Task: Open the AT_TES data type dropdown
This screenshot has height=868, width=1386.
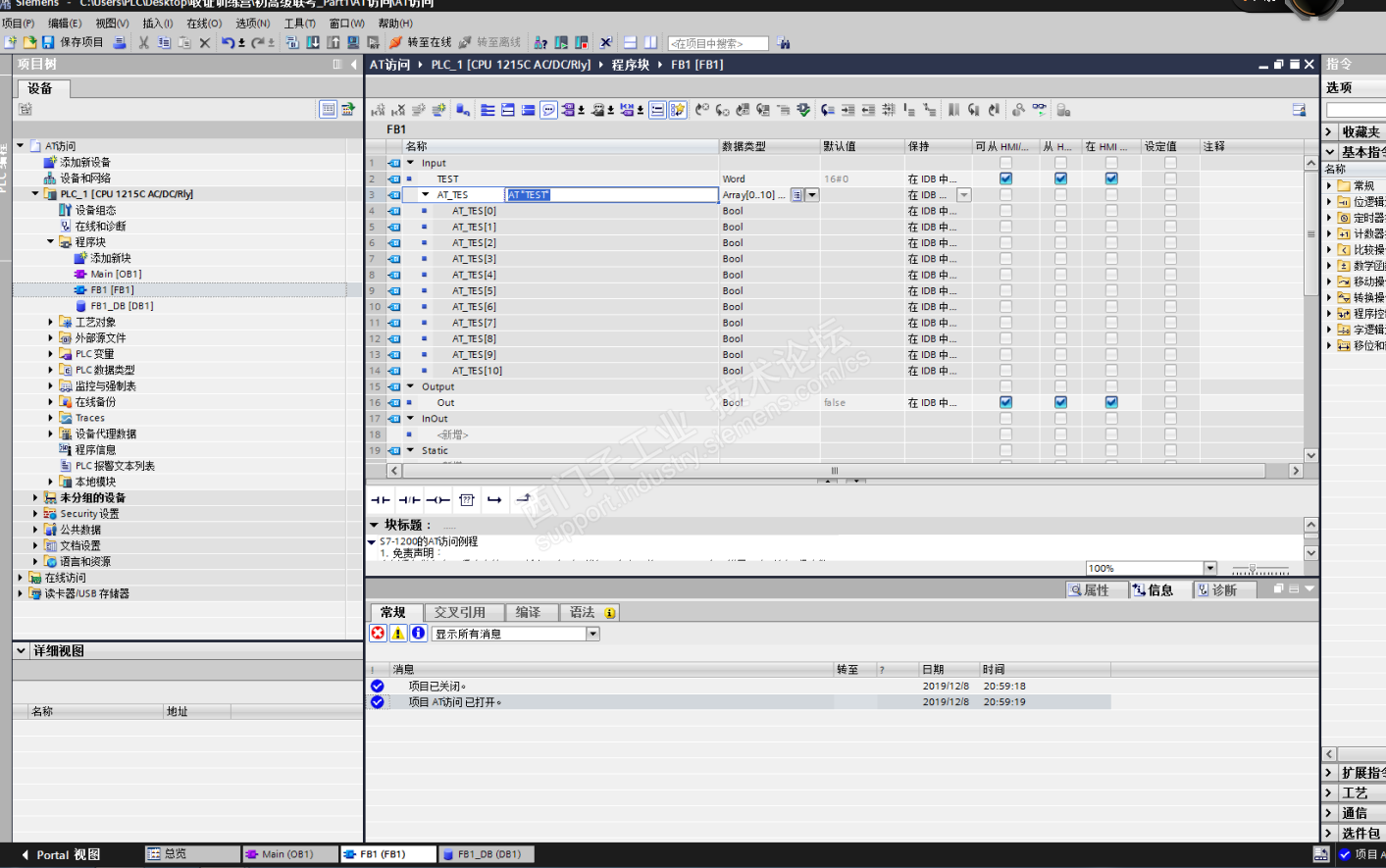Action: (x=812, y=195)
